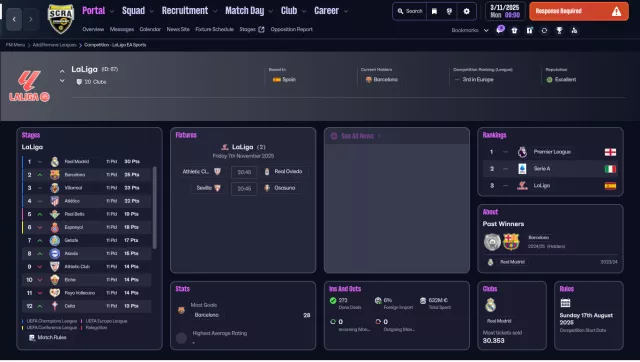
Task: Click Osasuna in Fixtures
Action: (284, 188)
